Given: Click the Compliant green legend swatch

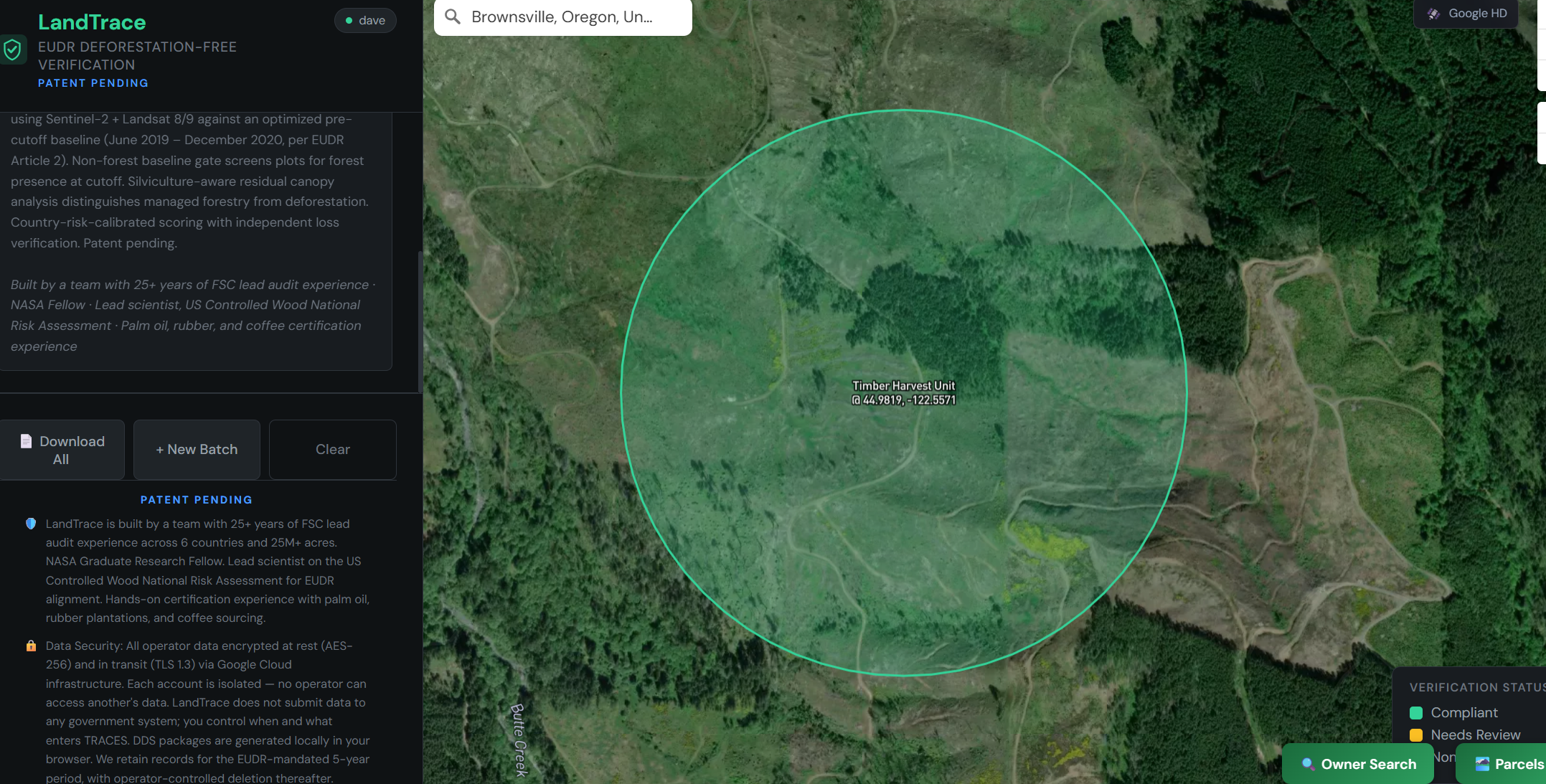Looking at the screenshot, I should coord(1416,713).
